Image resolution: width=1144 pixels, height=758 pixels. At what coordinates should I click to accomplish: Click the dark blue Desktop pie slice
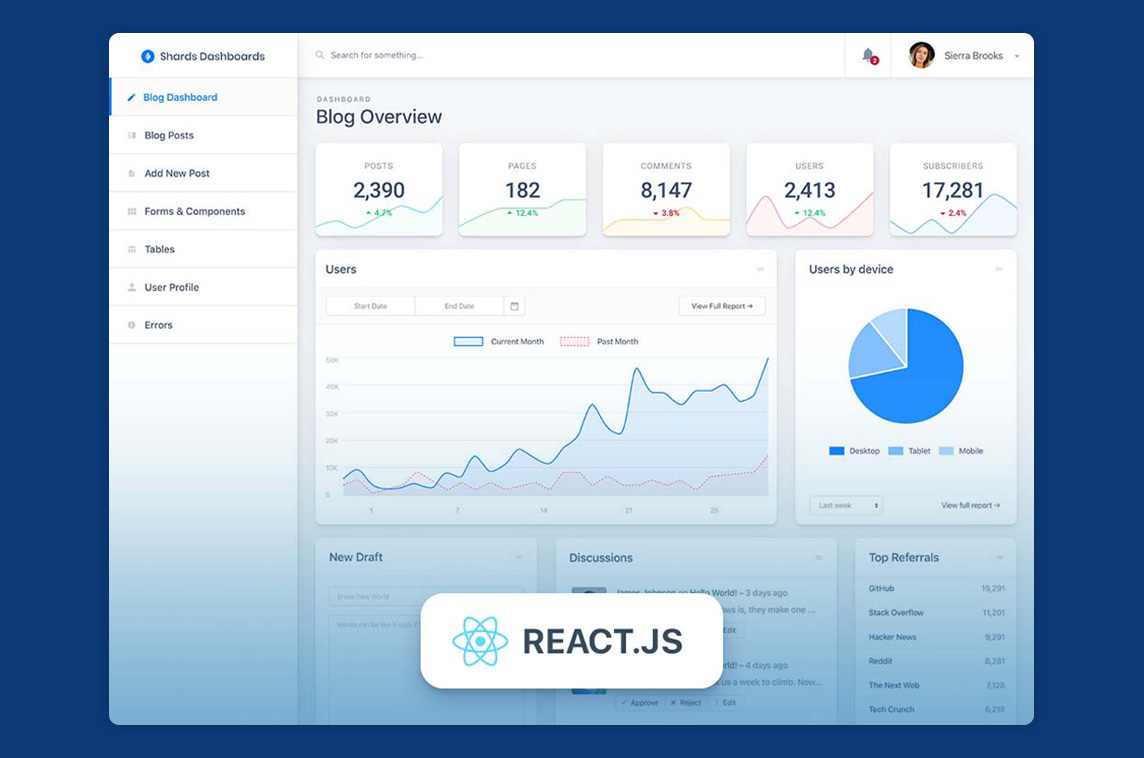click(x=923, y=379)
